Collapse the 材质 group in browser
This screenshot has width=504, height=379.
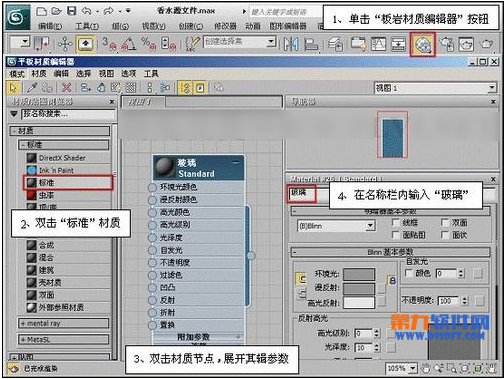[60, 131]
